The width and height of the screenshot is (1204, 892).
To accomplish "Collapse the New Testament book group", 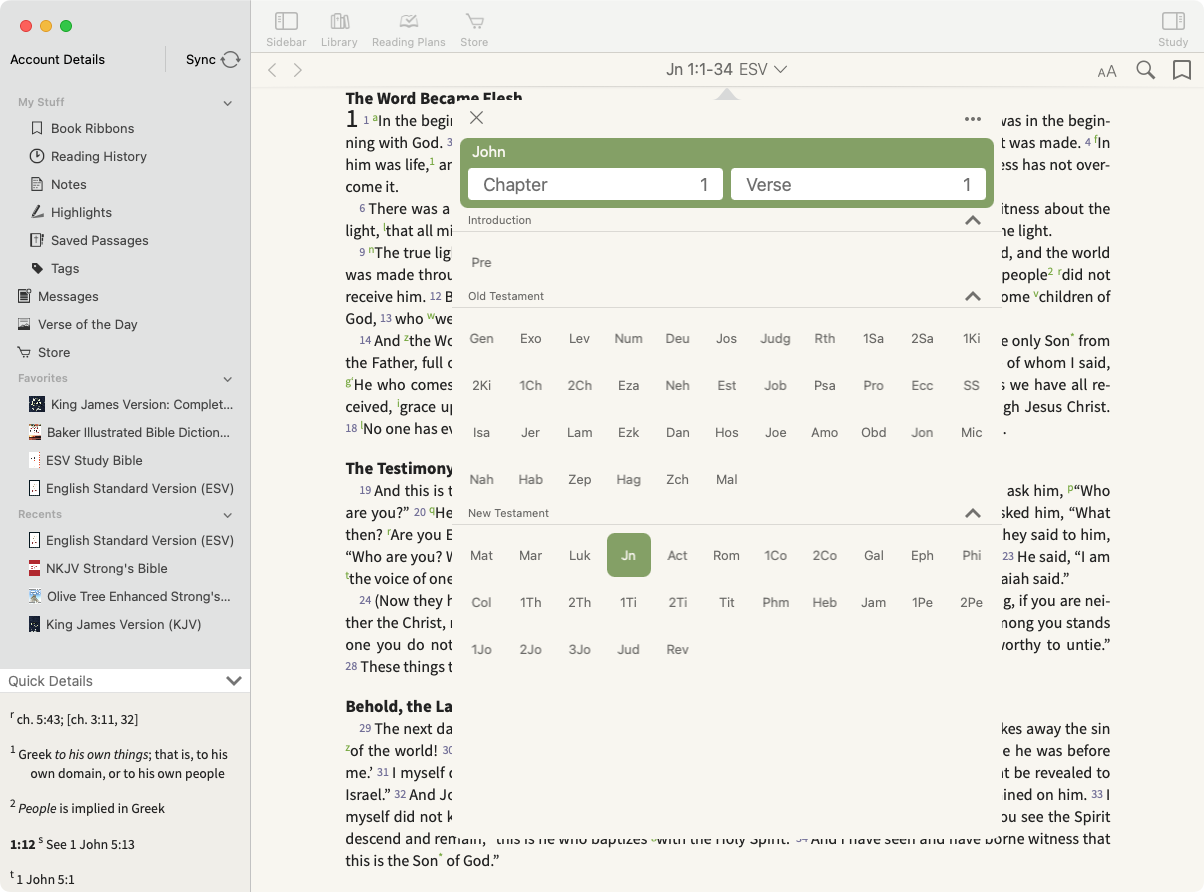I will pyautogui.click(x=972, y=513).
